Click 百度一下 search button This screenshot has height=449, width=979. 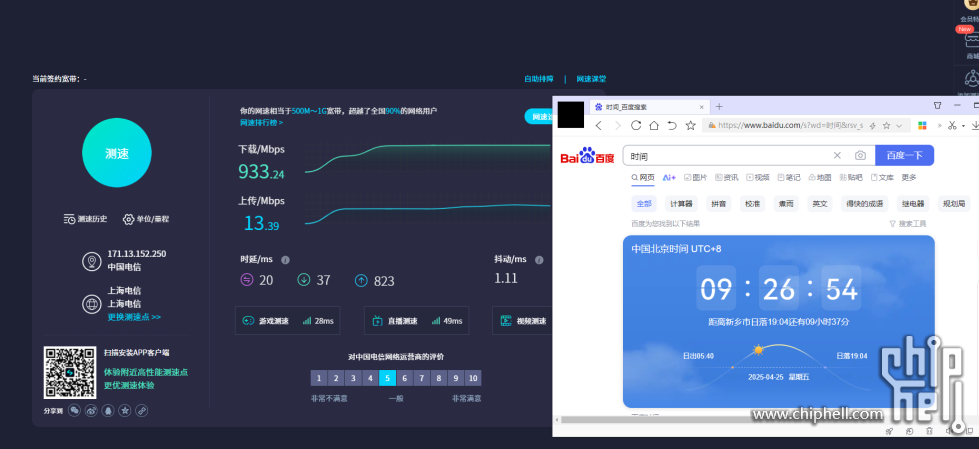904,155
